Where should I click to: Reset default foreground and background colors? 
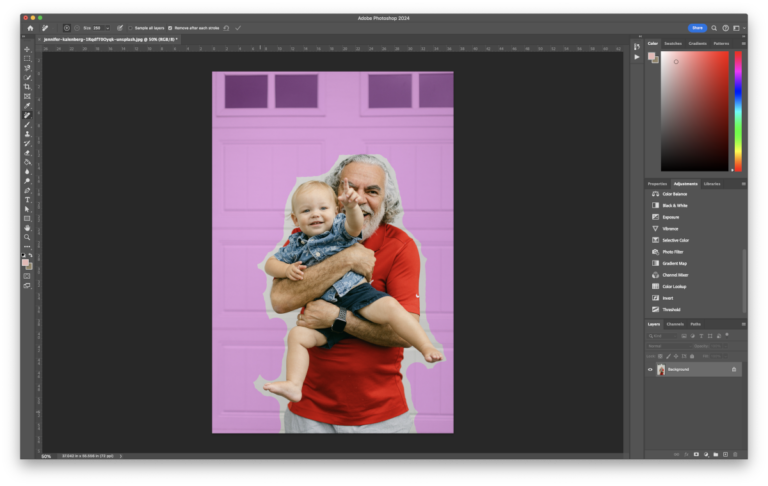[x=24, y=255]
